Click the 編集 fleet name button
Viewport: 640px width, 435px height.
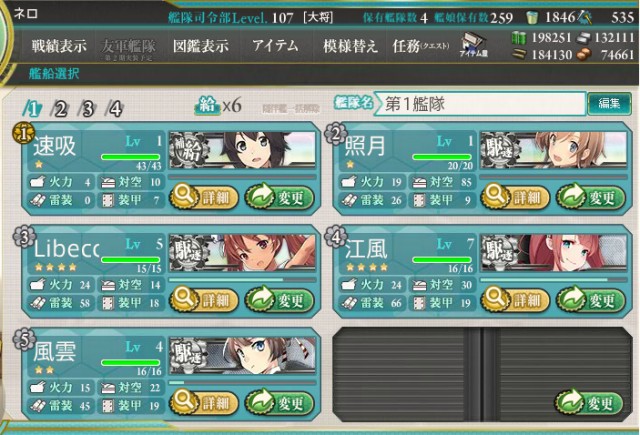tap(609, 104)
